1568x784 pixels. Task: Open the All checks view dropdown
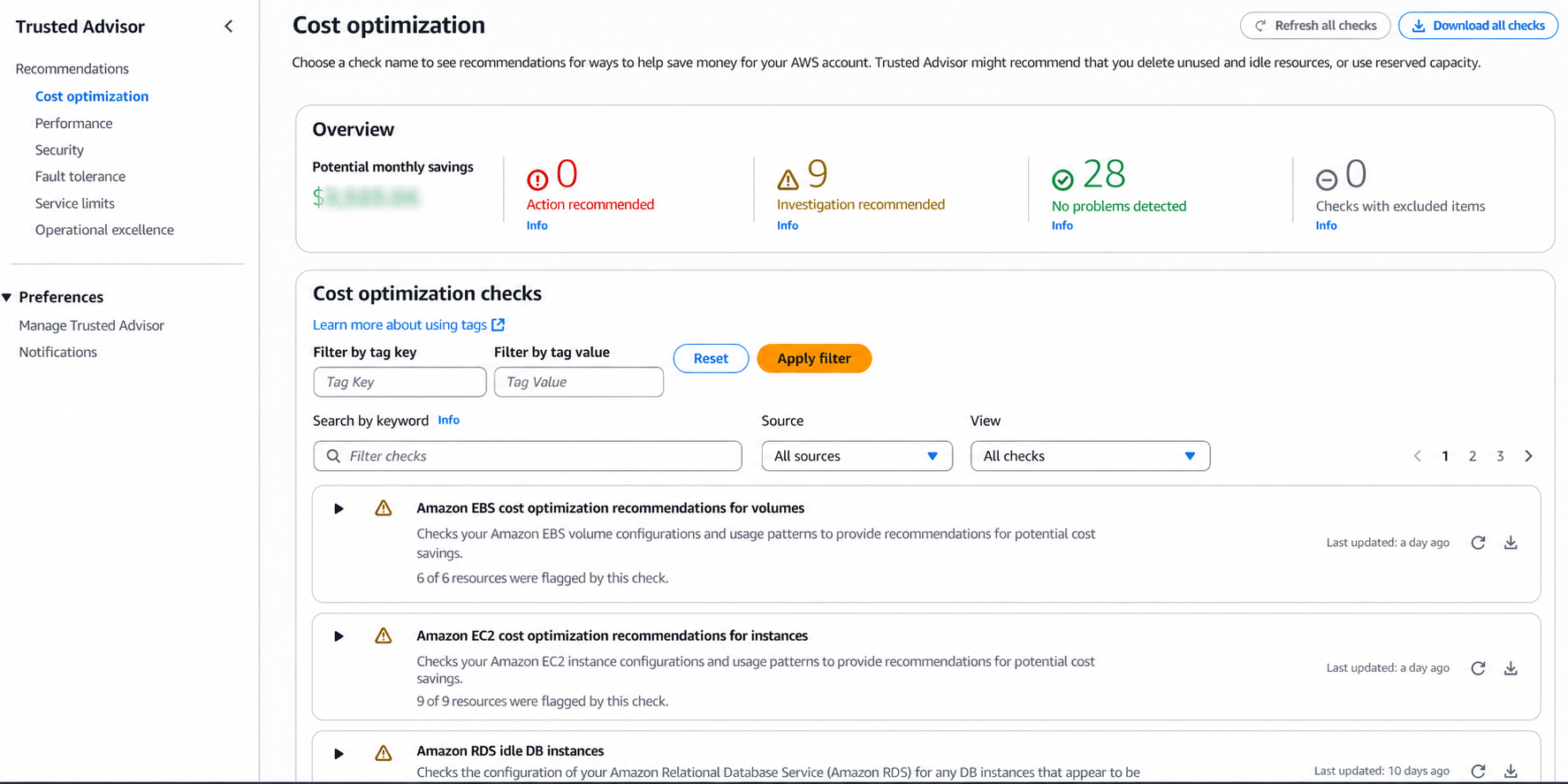(1090, 456)
